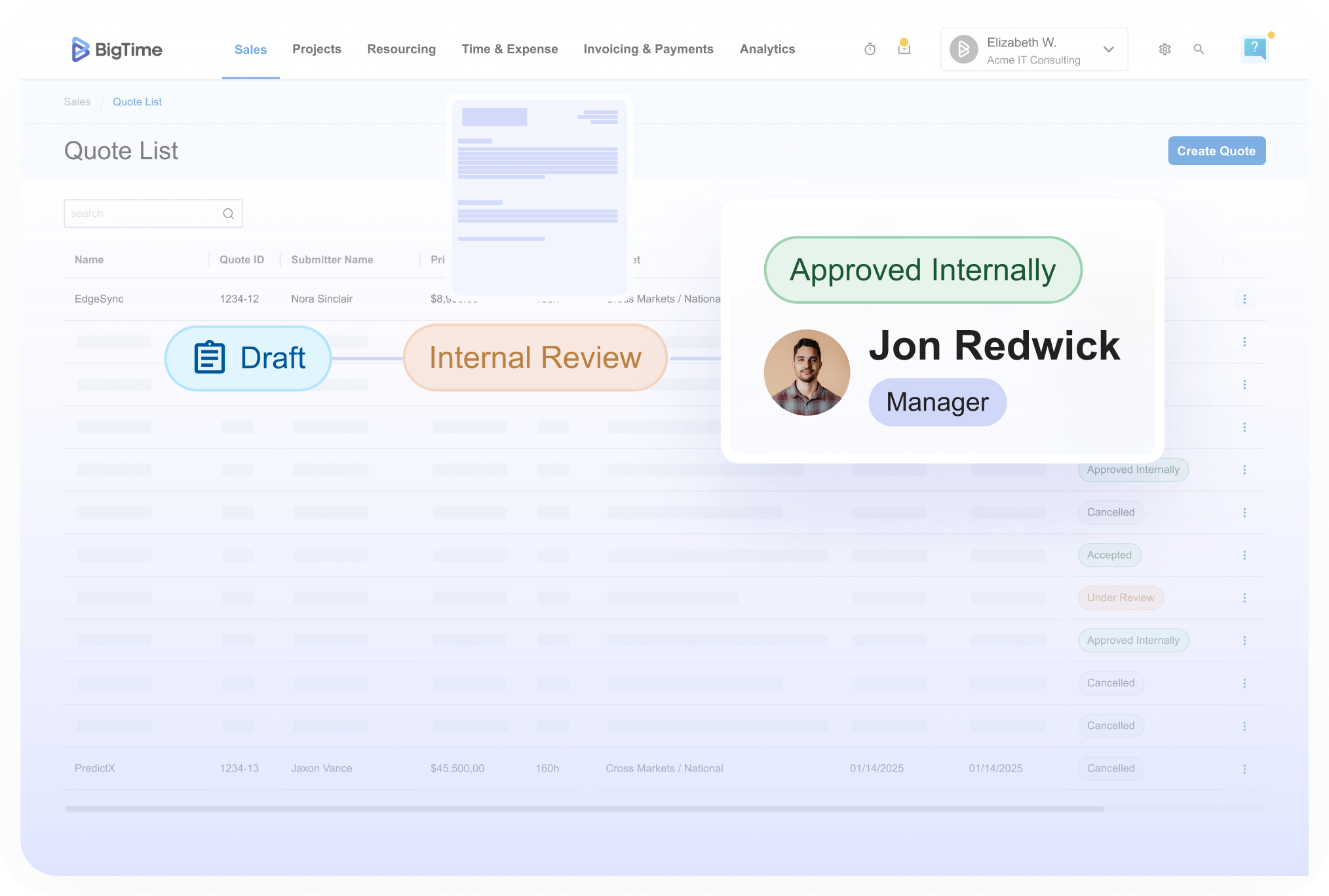Click the header search magnifier icon
1329x896 pixels.
point(1199,49)
